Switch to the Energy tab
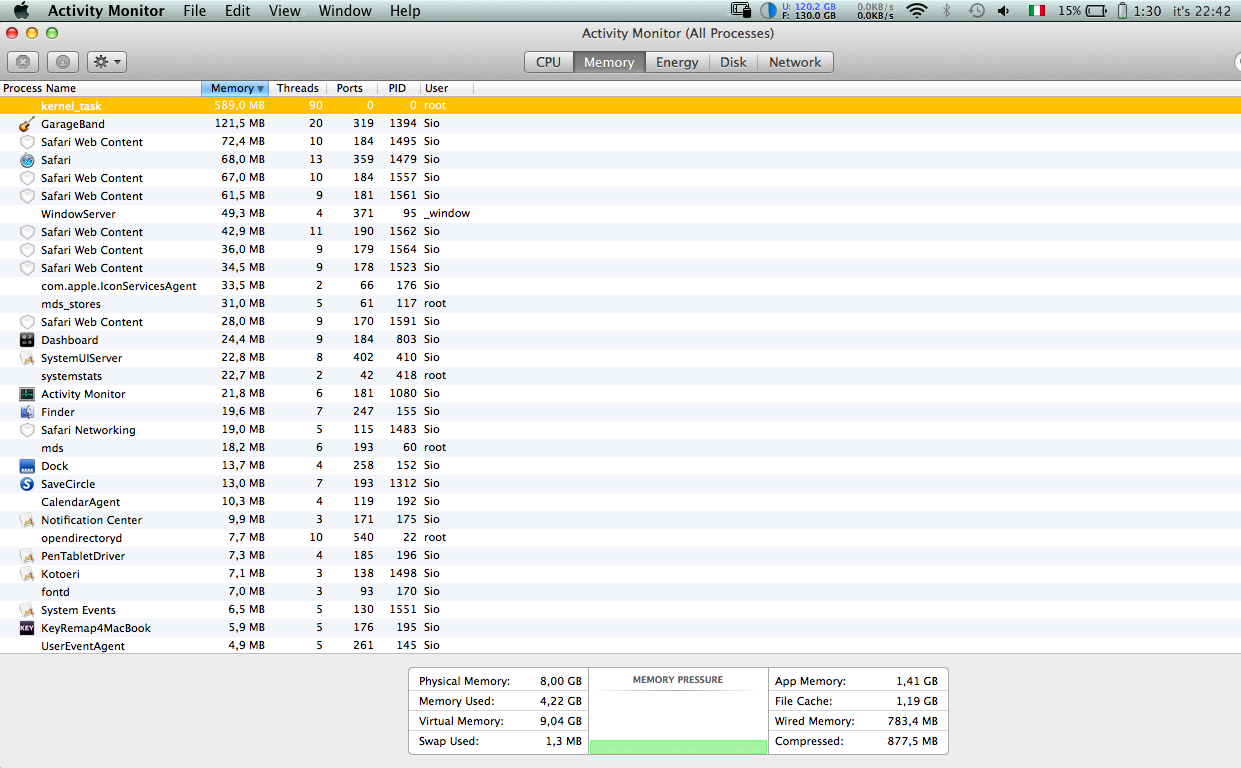The width and height of the screenshot is (1241, 768). pos(677,62)
